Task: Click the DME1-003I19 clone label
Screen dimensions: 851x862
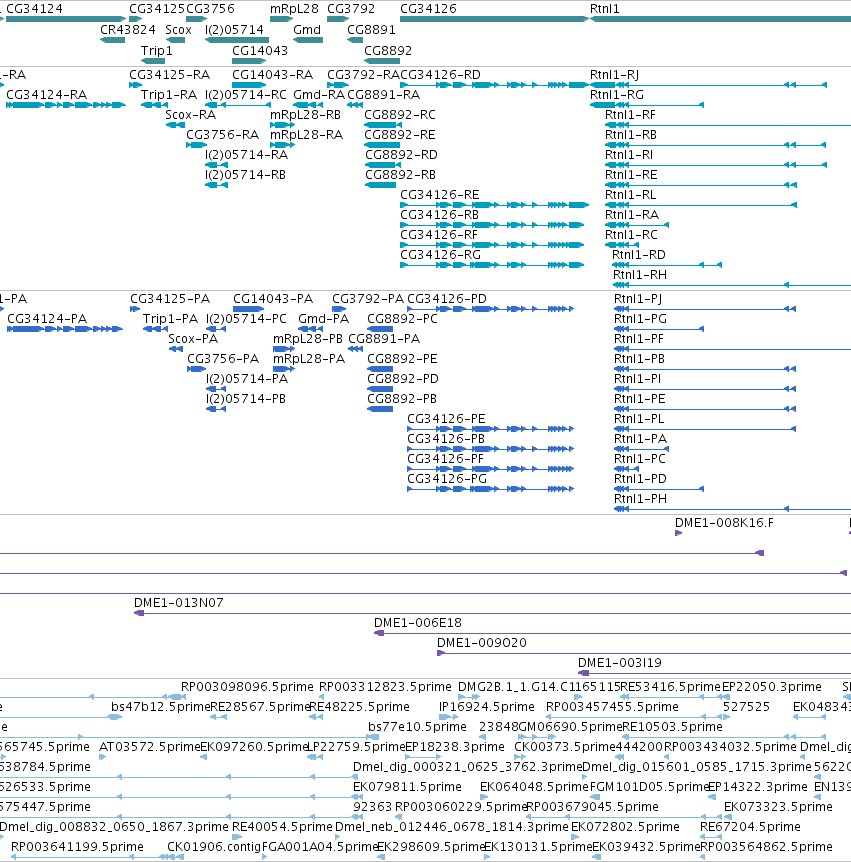Action: [x=620, y=662]
